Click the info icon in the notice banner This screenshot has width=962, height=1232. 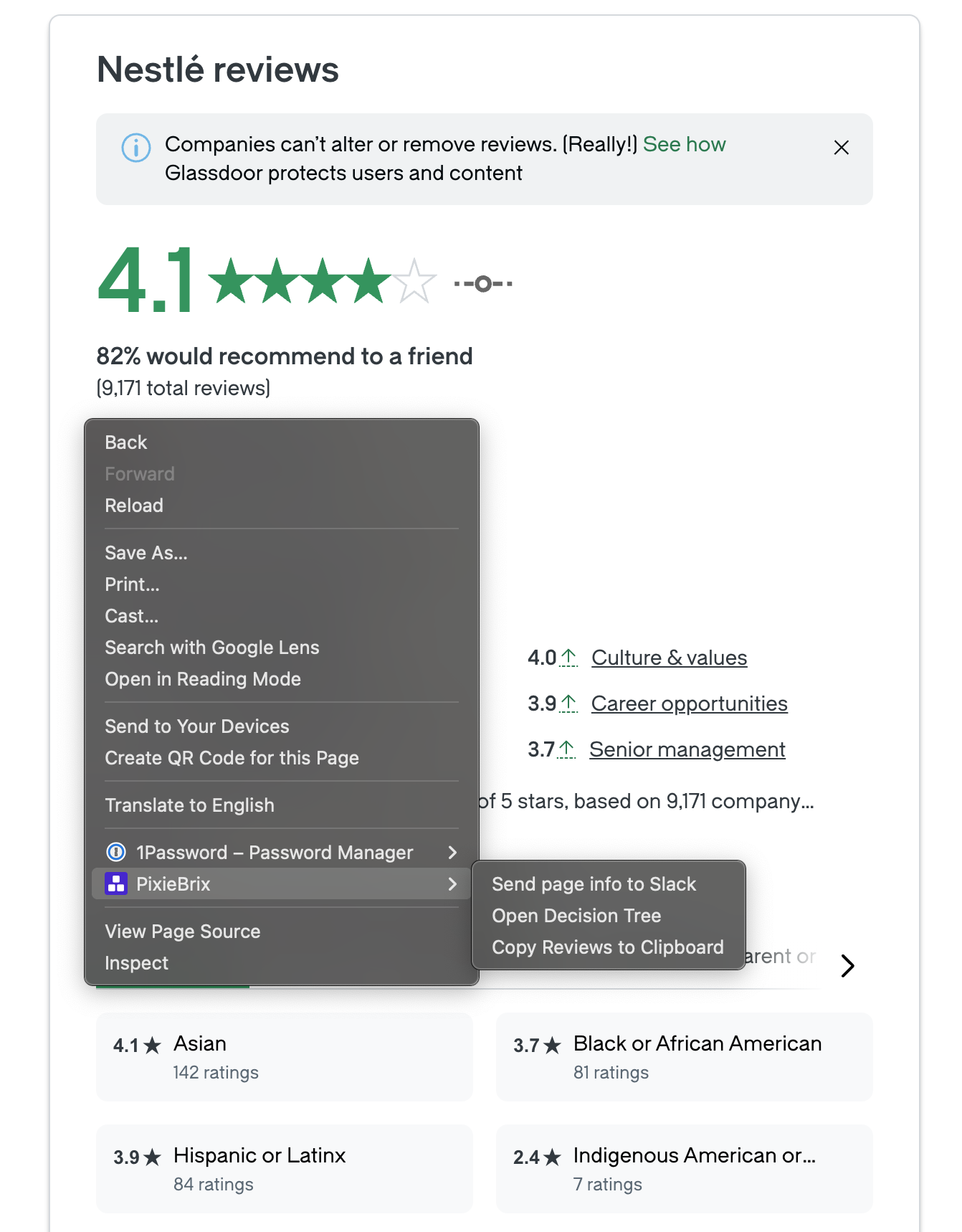click(136, 148)
